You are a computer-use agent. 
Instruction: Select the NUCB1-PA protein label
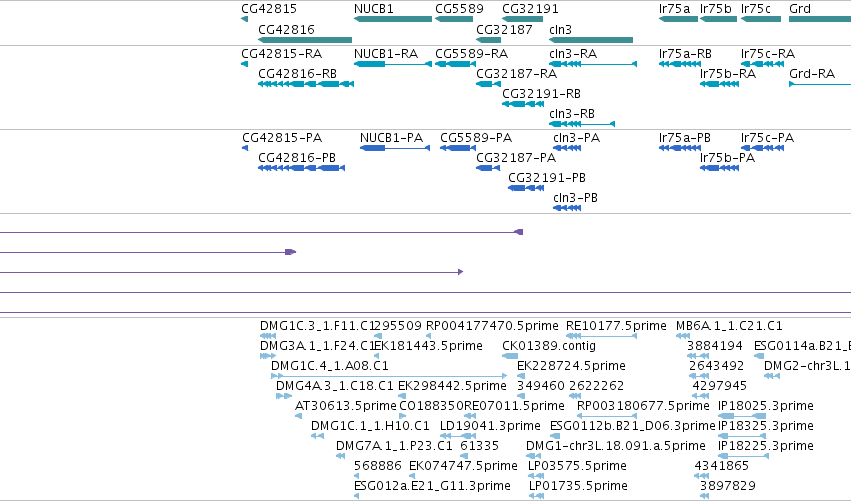(391, 138)
